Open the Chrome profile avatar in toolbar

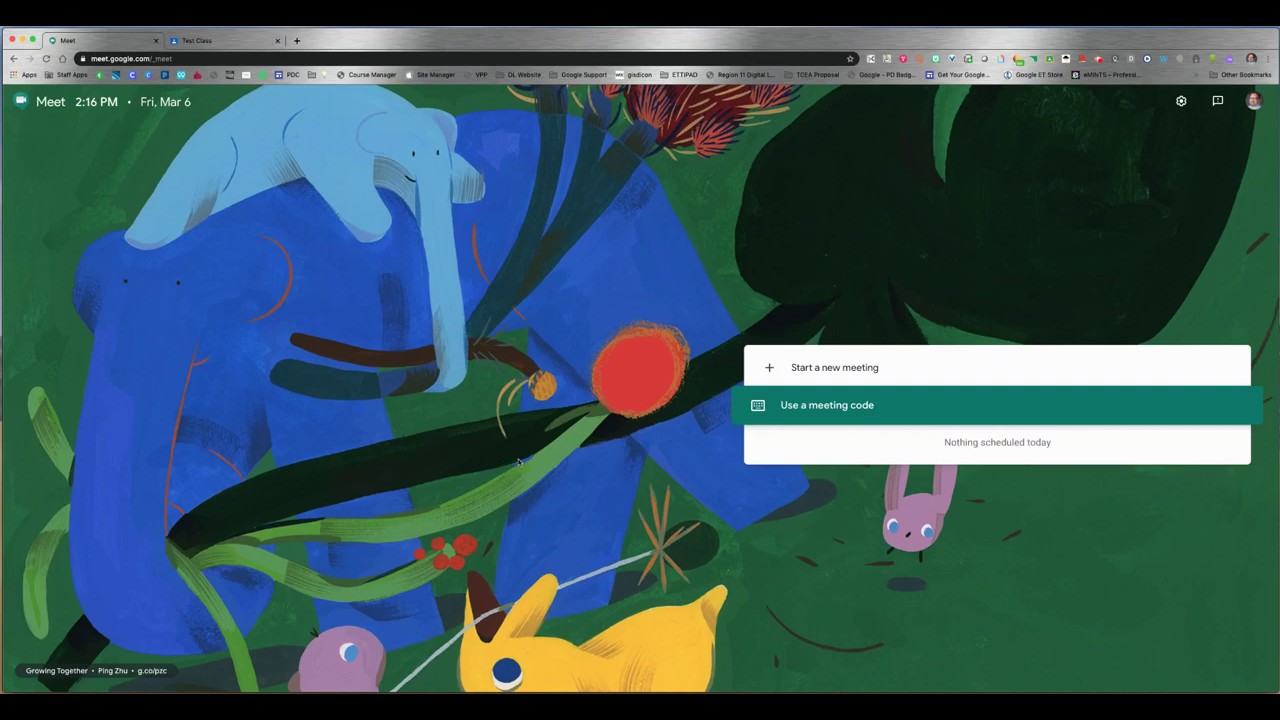pyautogui.click(x=1251, y=59)
